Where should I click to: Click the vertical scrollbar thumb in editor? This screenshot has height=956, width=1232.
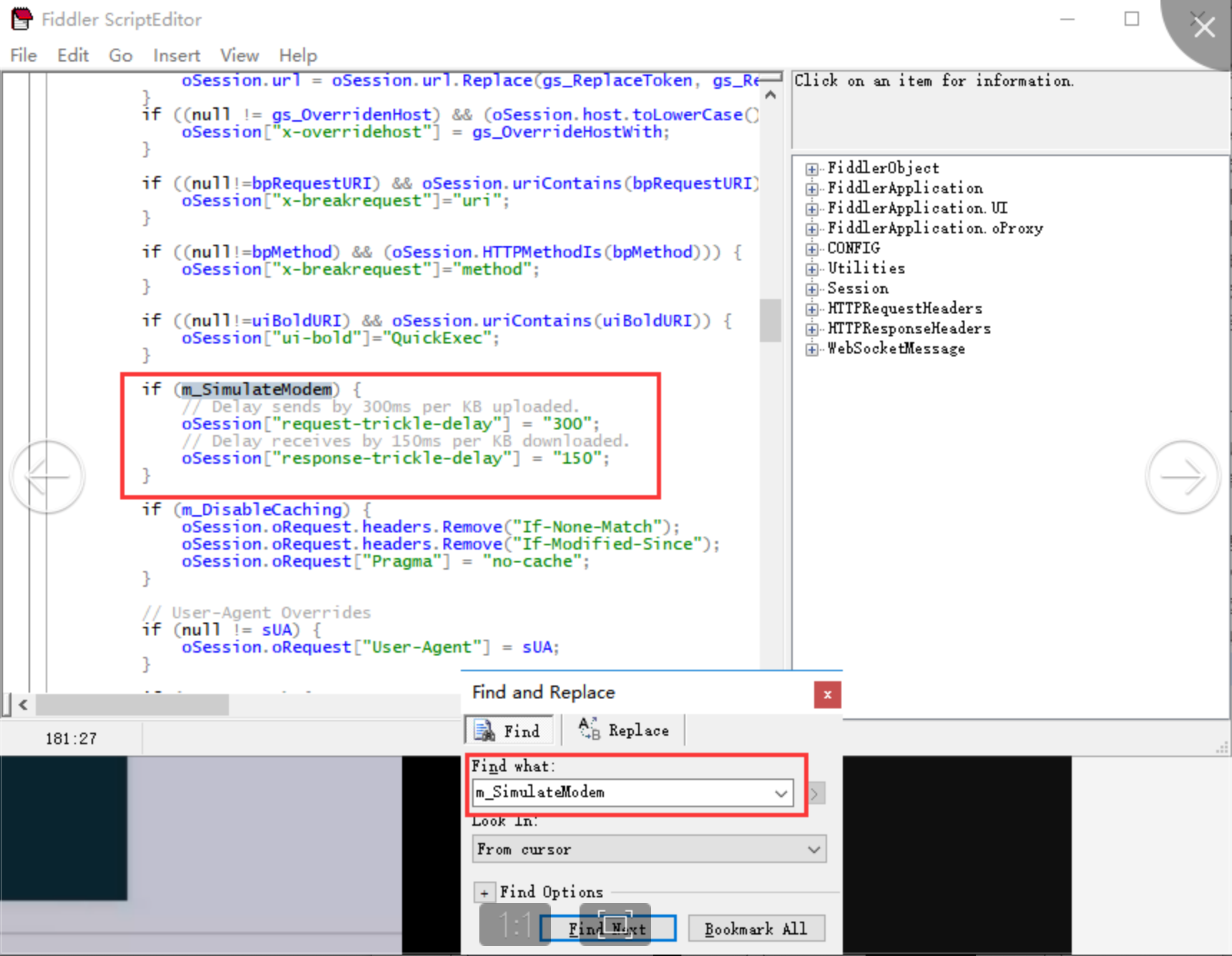771,321
